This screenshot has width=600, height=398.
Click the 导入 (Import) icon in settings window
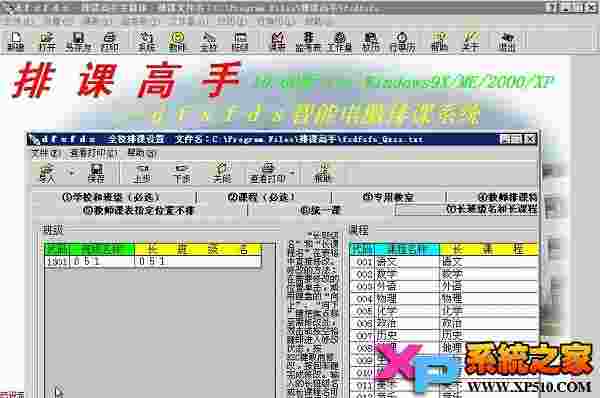coord(47,173)
